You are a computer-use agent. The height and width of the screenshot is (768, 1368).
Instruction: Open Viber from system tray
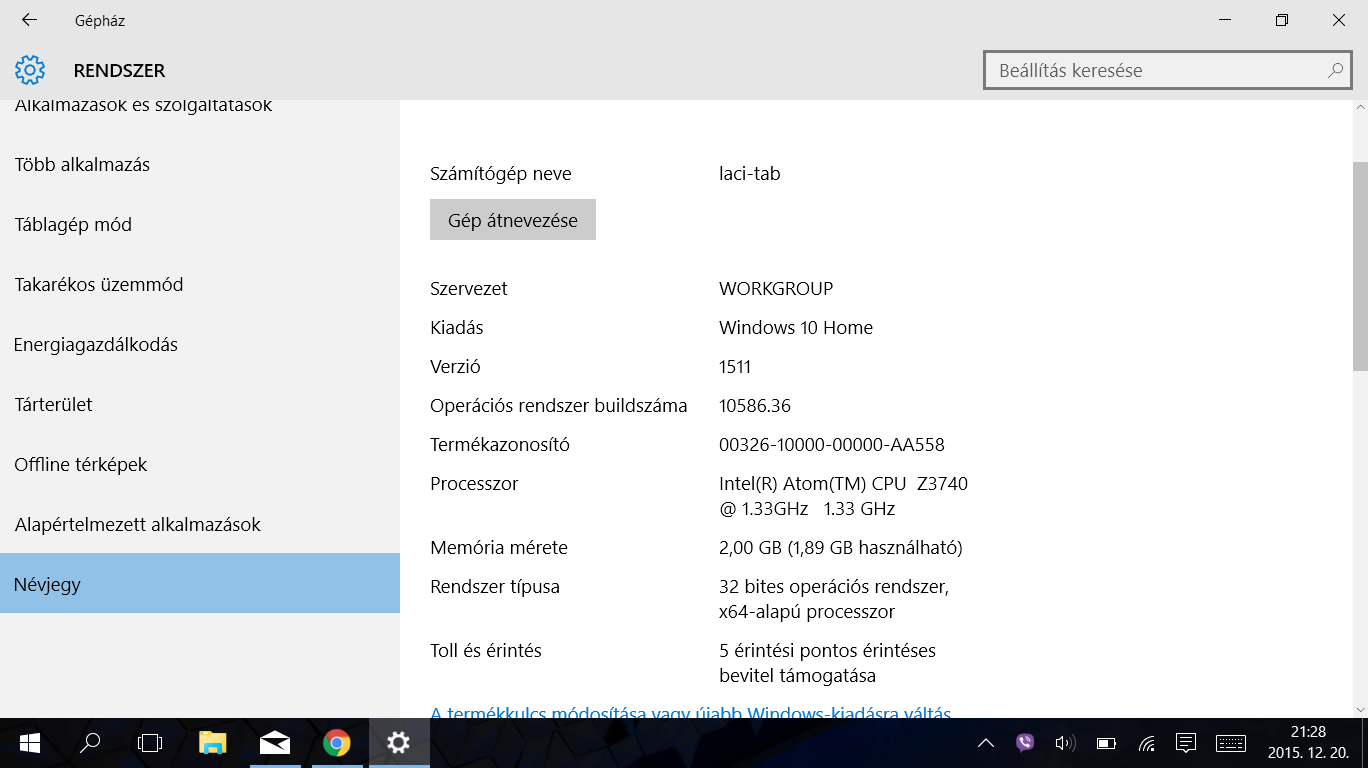coord(1025,743)
